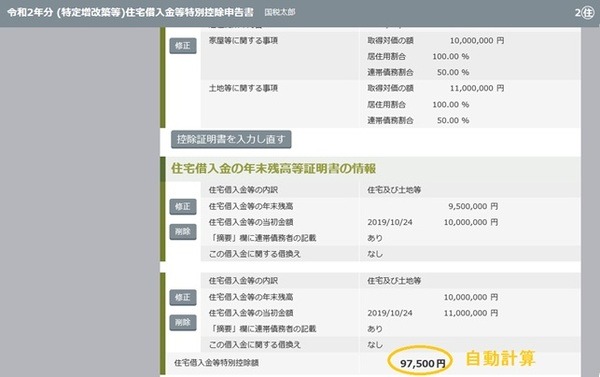
Task: Select the year-end balance 9,500,000 円
Action: click(x=473, y=206)
